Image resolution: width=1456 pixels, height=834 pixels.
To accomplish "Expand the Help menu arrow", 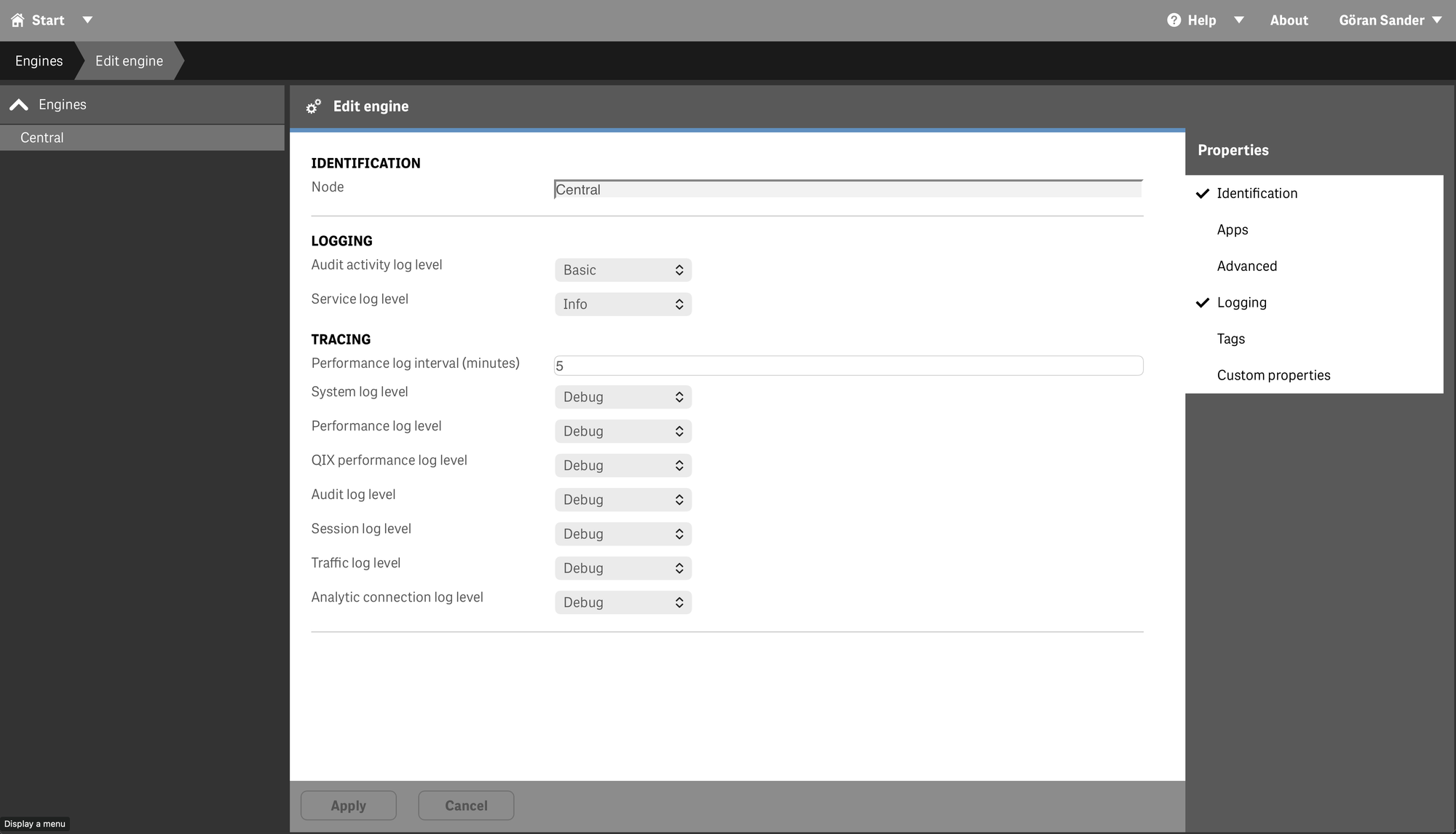I will tap(1238, 20).
